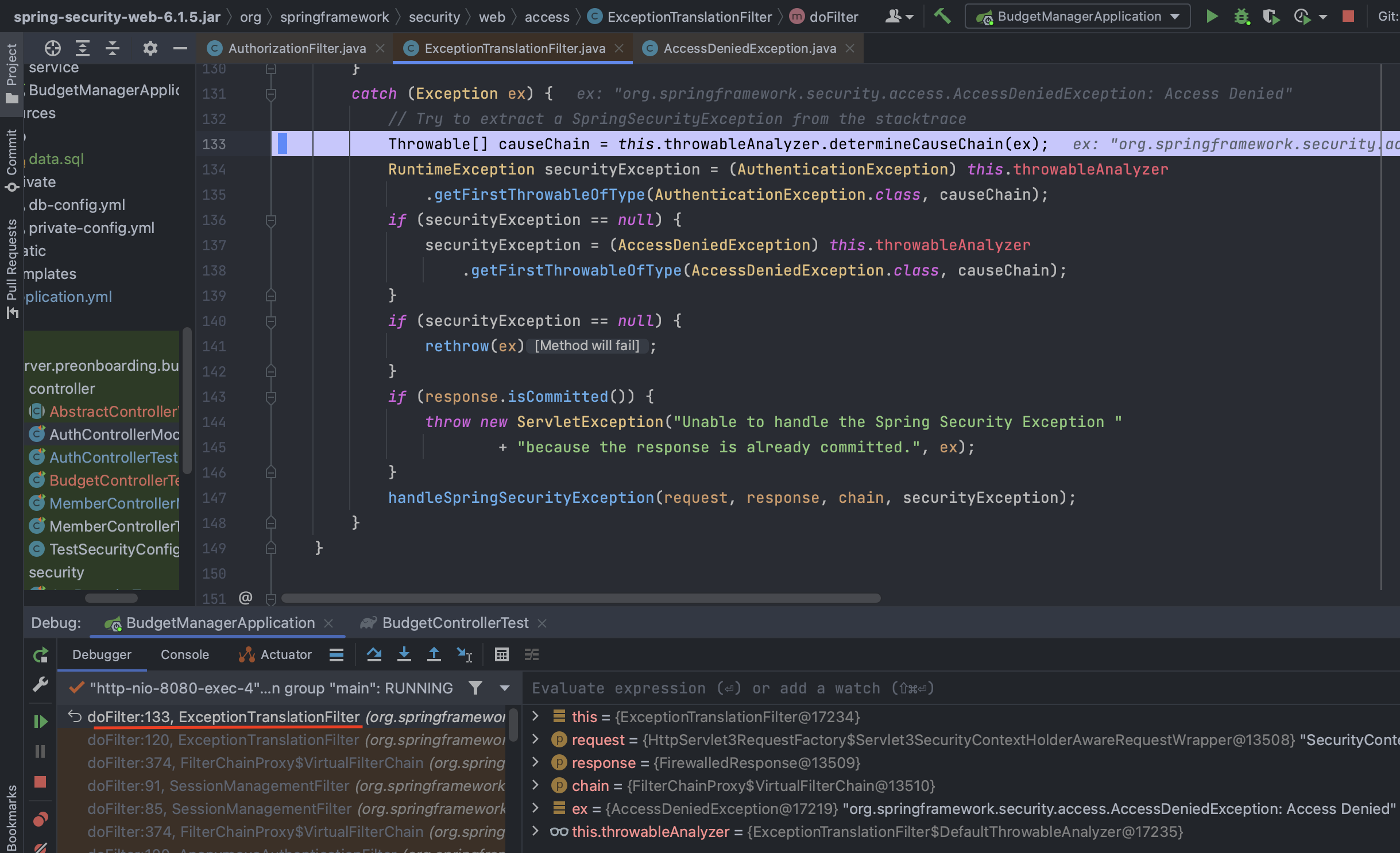
Task: Open the Commit tool window button
Action: [x=11, y=160]
